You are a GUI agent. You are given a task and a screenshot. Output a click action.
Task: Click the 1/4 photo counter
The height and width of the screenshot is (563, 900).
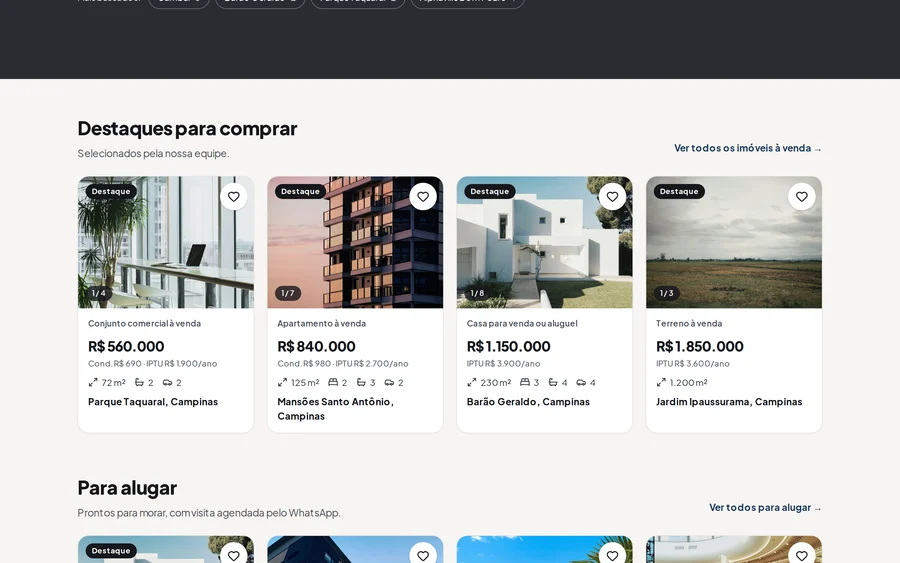(99, 293)
